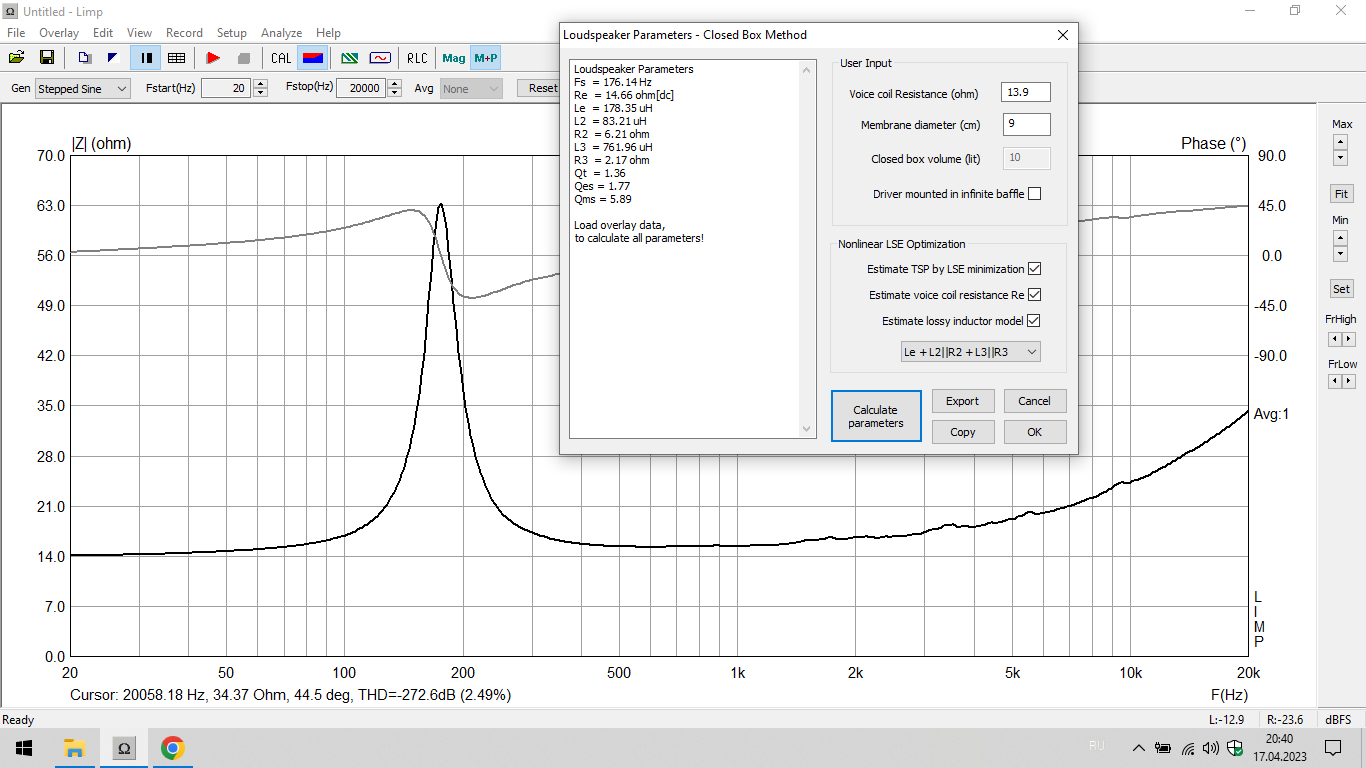This screenshot has width=1366, height=768.
Task: Uncheck Estimate lossy inductor model
Action: click(1034, 321)
